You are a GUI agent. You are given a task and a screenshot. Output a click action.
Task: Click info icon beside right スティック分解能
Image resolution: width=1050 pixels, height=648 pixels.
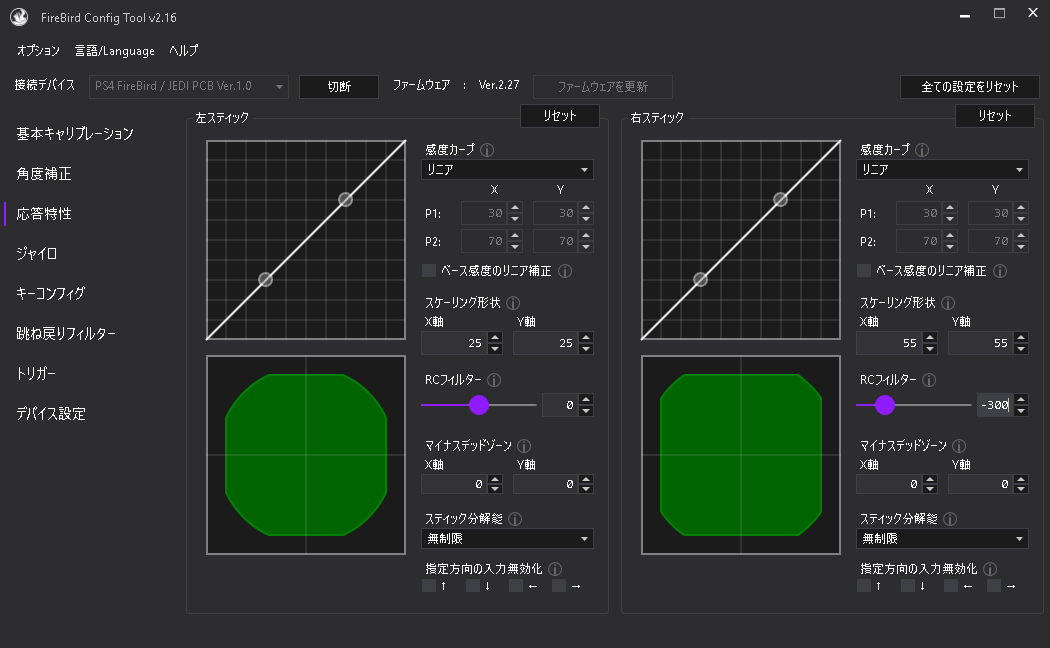(x=950, y=519)
